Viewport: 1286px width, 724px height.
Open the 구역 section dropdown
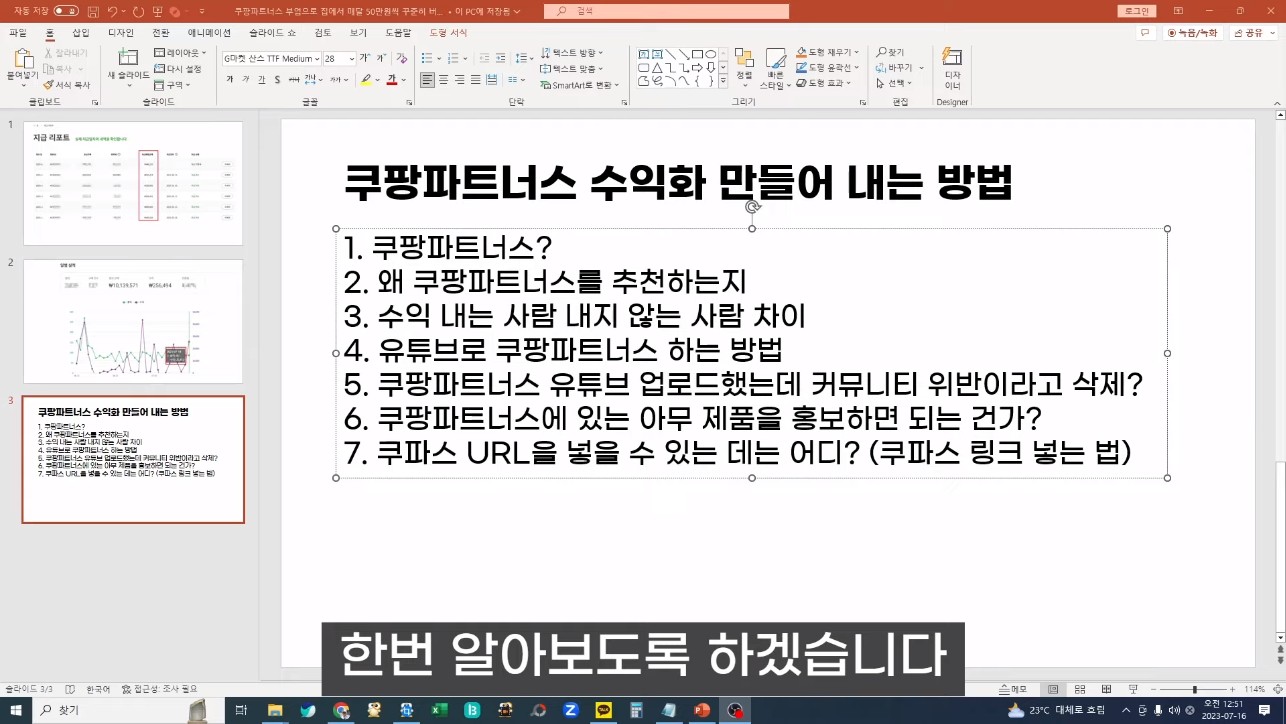[172, 85]
